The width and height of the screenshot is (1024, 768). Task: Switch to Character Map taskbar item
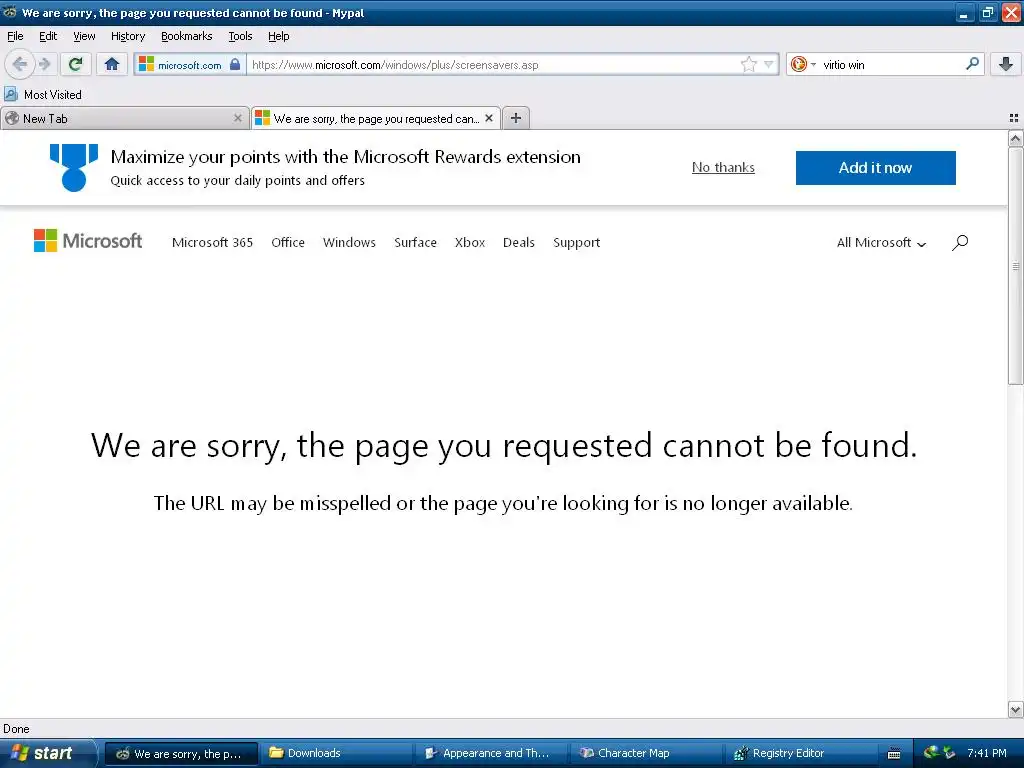[647, 753]
